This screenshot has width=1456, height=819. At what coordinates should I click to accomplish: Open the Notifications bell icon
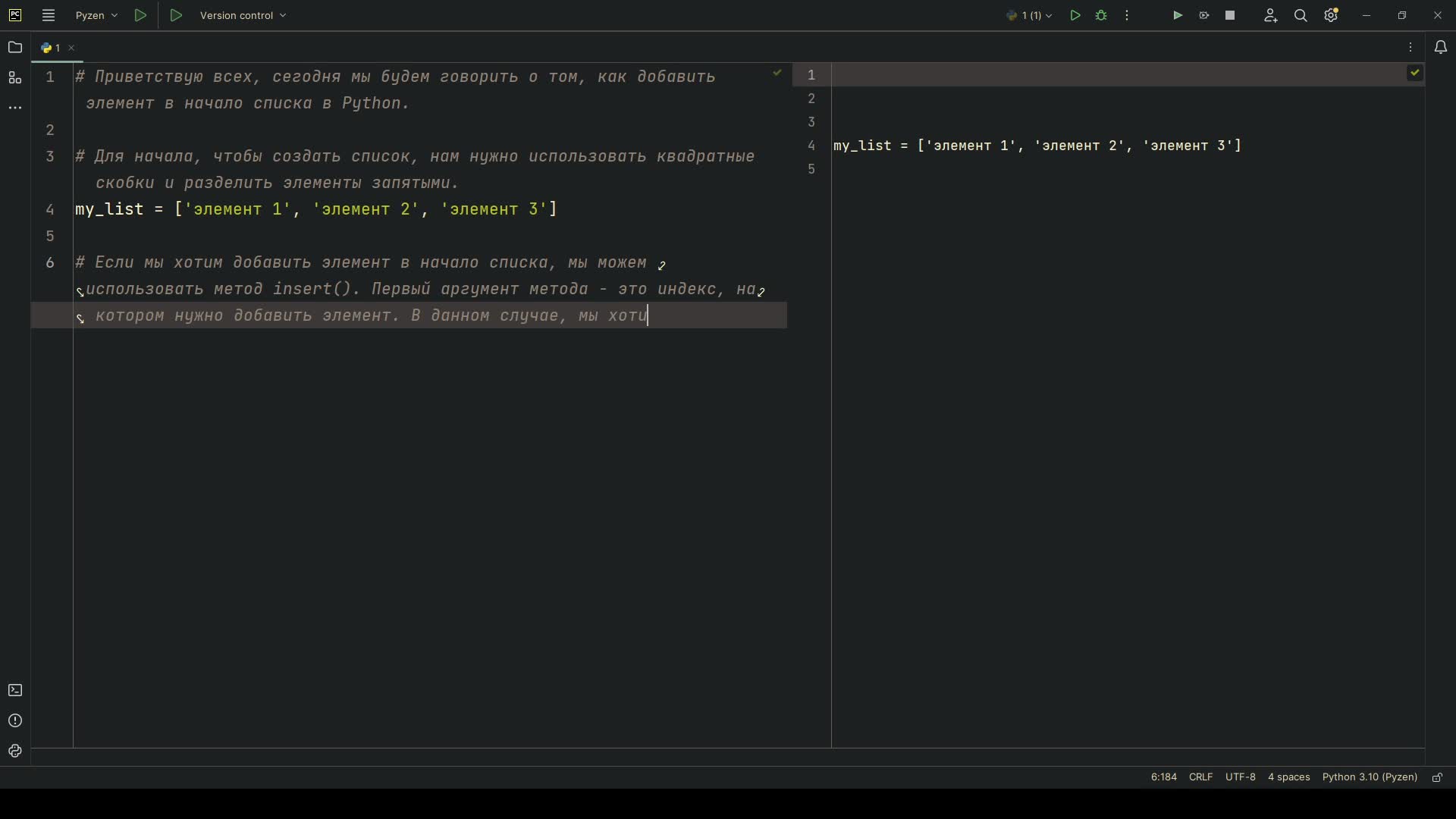pyautogui.click(x=1441, y=47)
